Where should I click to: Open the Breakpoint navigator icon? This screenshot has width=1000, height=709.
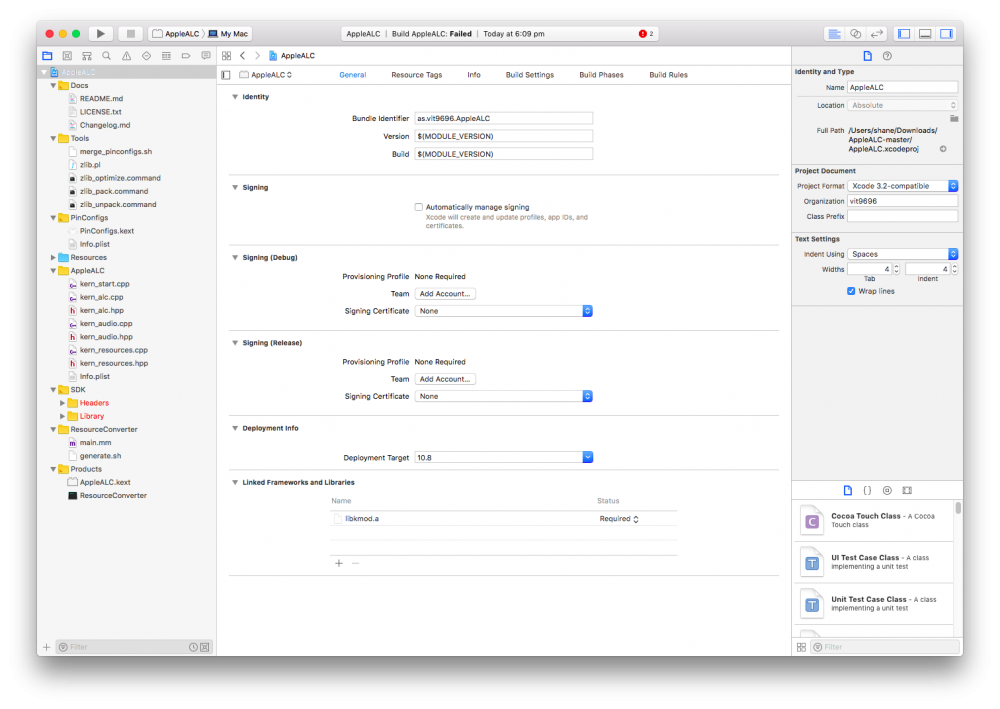[186, 56]
